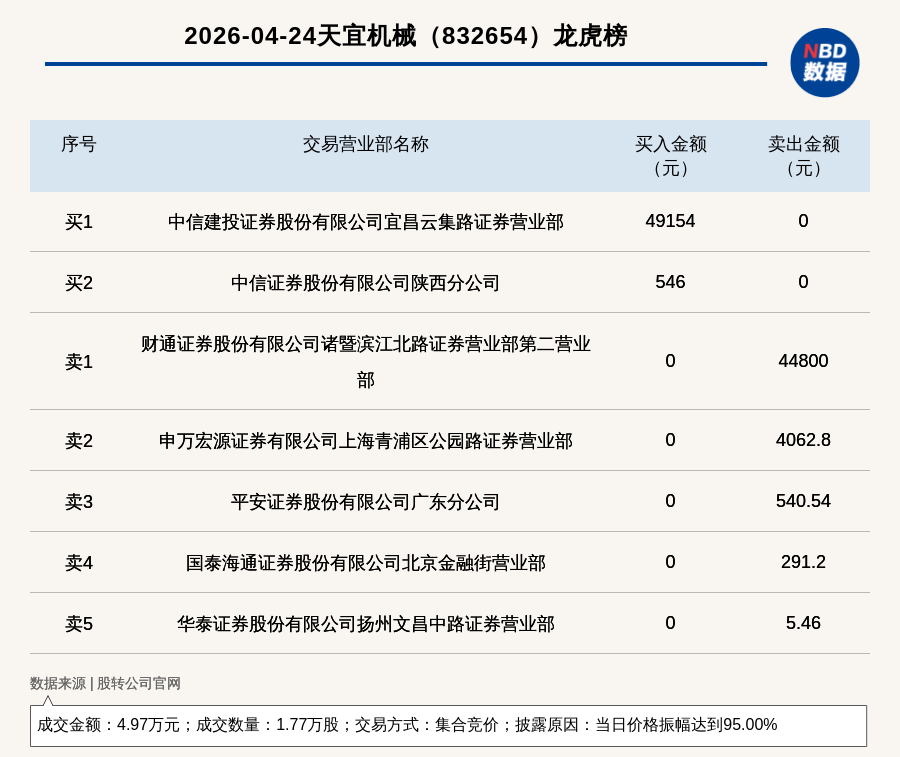This screenshot has width=900, height=757.
Task: Click the sell amount 291.2
Action: (x=804, y=562)
